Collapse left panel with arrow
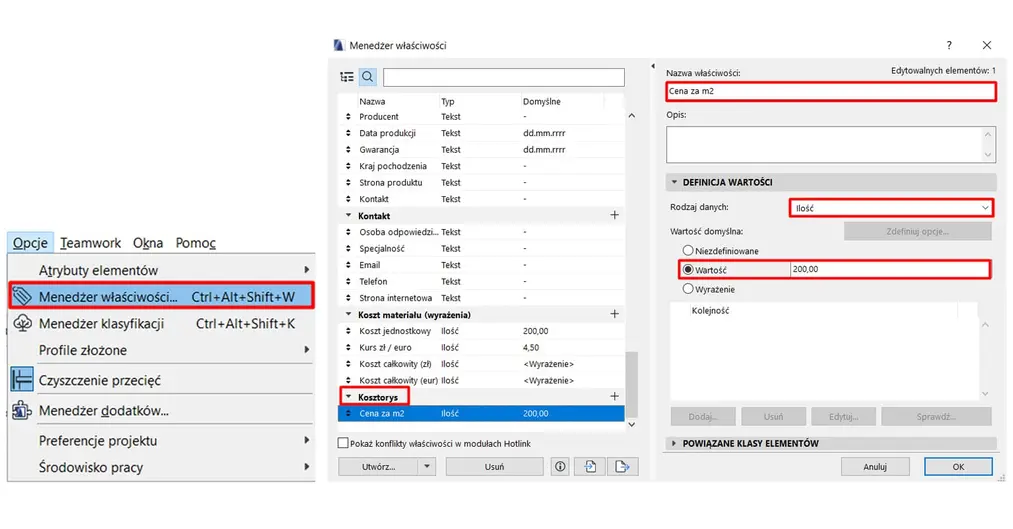The height and width of the screenshot is (529, 1013). [653, 66]
